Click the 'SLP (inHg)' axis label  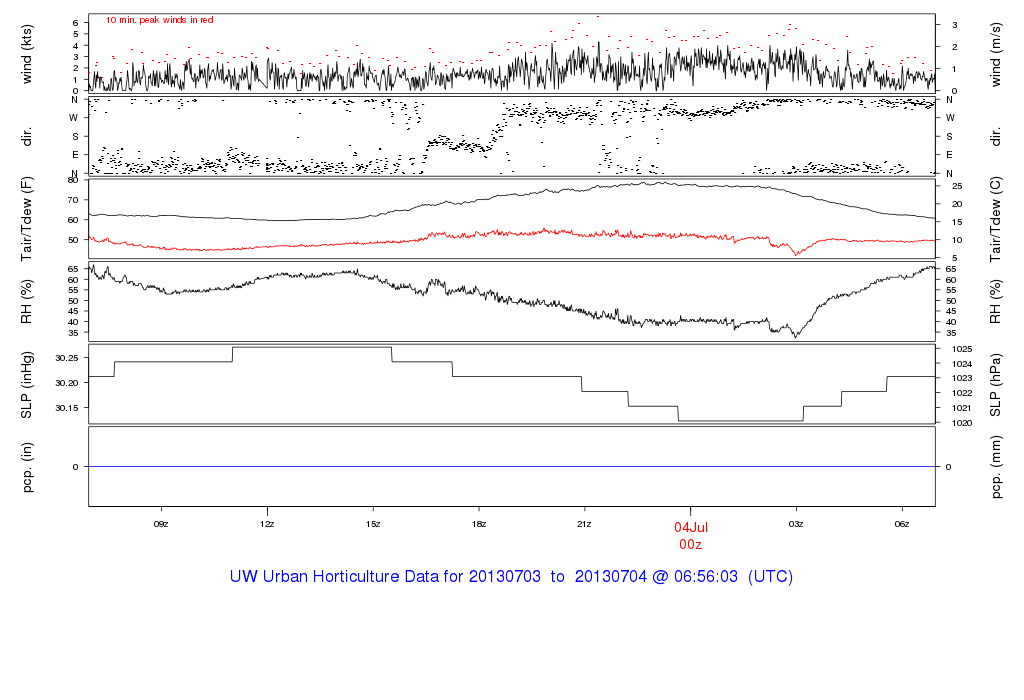(x=27, y=385)
